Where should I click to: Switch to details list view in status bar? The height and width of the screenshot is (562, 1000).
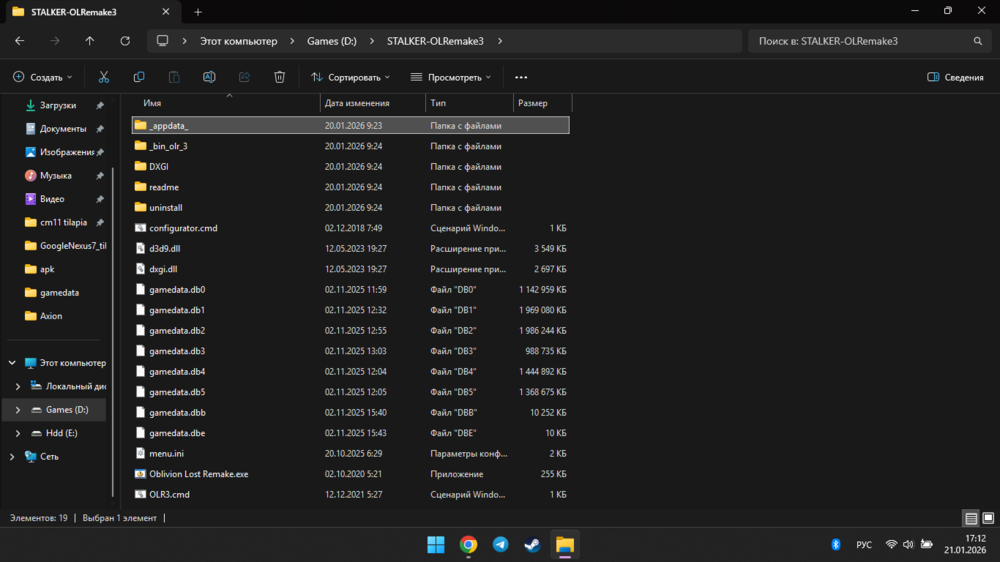coord(970,518)
